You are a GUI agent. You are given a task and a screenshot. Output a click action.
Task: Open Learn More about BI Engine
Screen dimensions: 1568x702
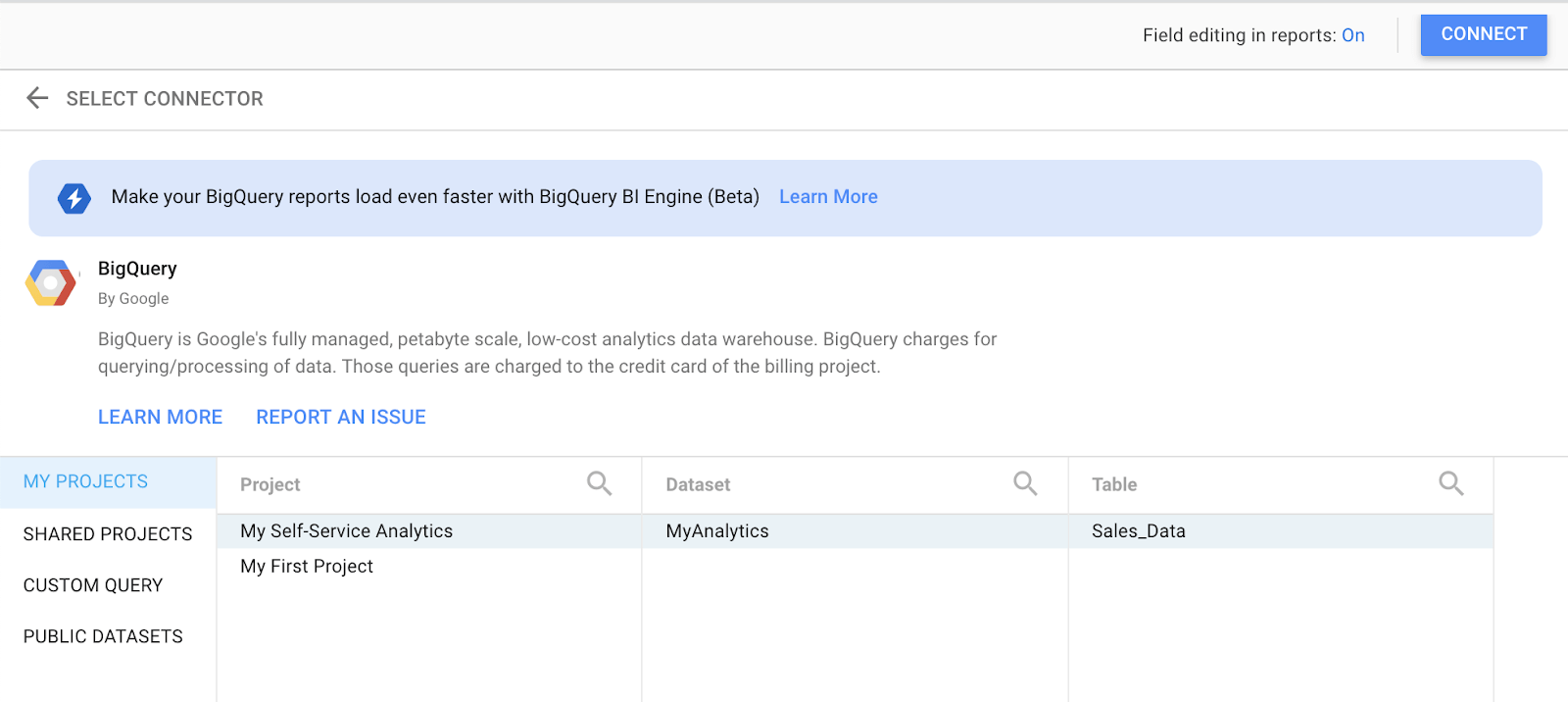[828, 197]
